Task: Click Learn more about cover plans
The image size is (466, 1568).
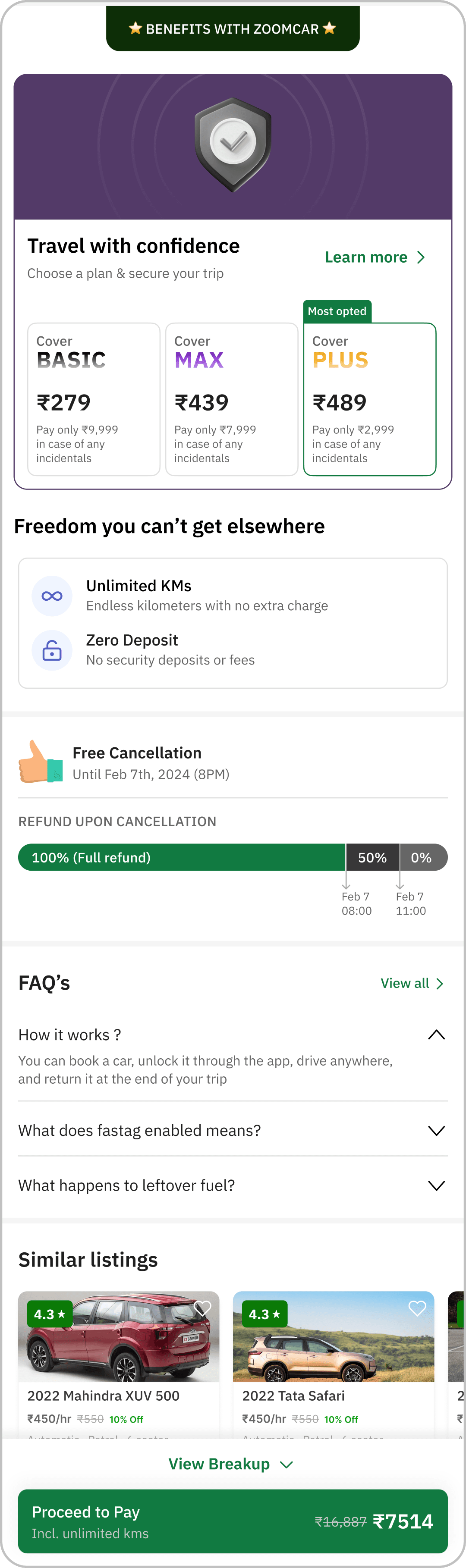Action: point(374,257)
